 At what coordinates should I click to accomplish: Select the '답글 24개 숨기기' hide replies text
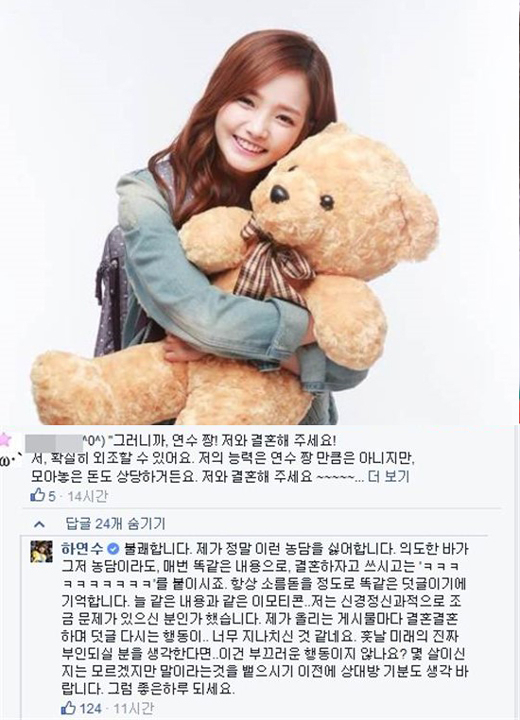coord(115,524)
